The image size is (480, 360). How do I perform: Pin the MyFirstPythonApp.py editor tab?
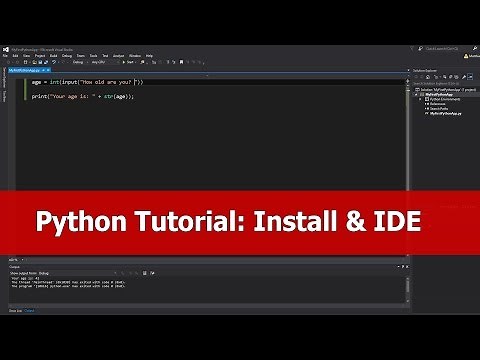coord(43,70)
